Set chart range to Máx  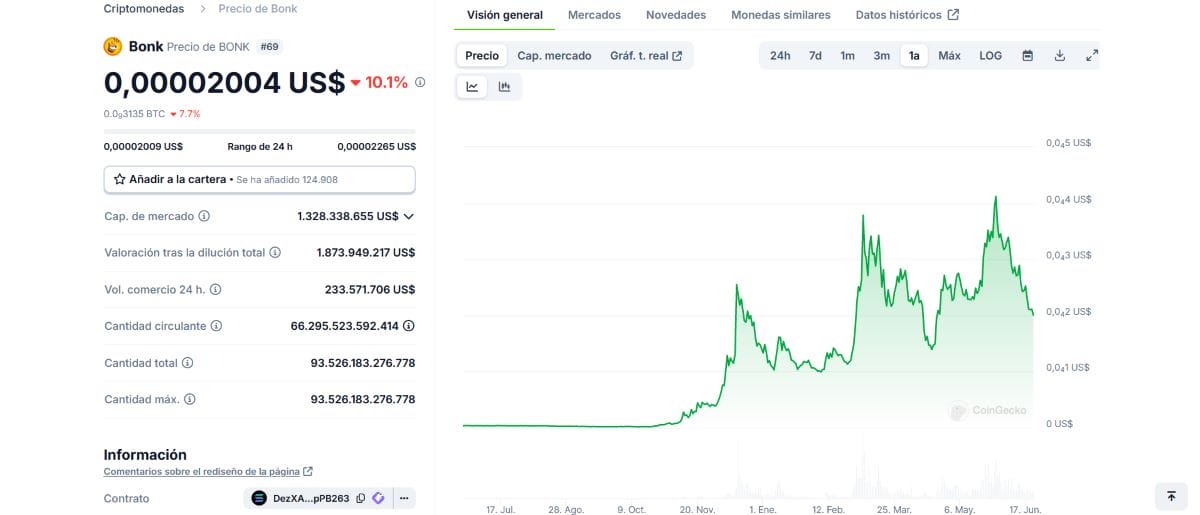[950, 56]
